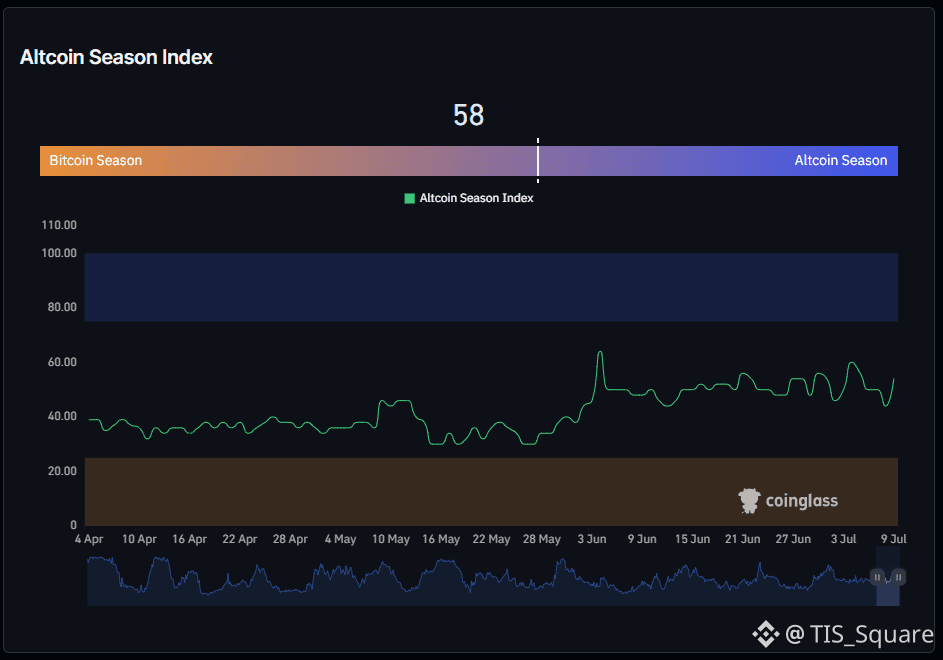Click the white index marker on gradient bar
943x660 pixels.
pyautogui.click(x=538, y=160)
